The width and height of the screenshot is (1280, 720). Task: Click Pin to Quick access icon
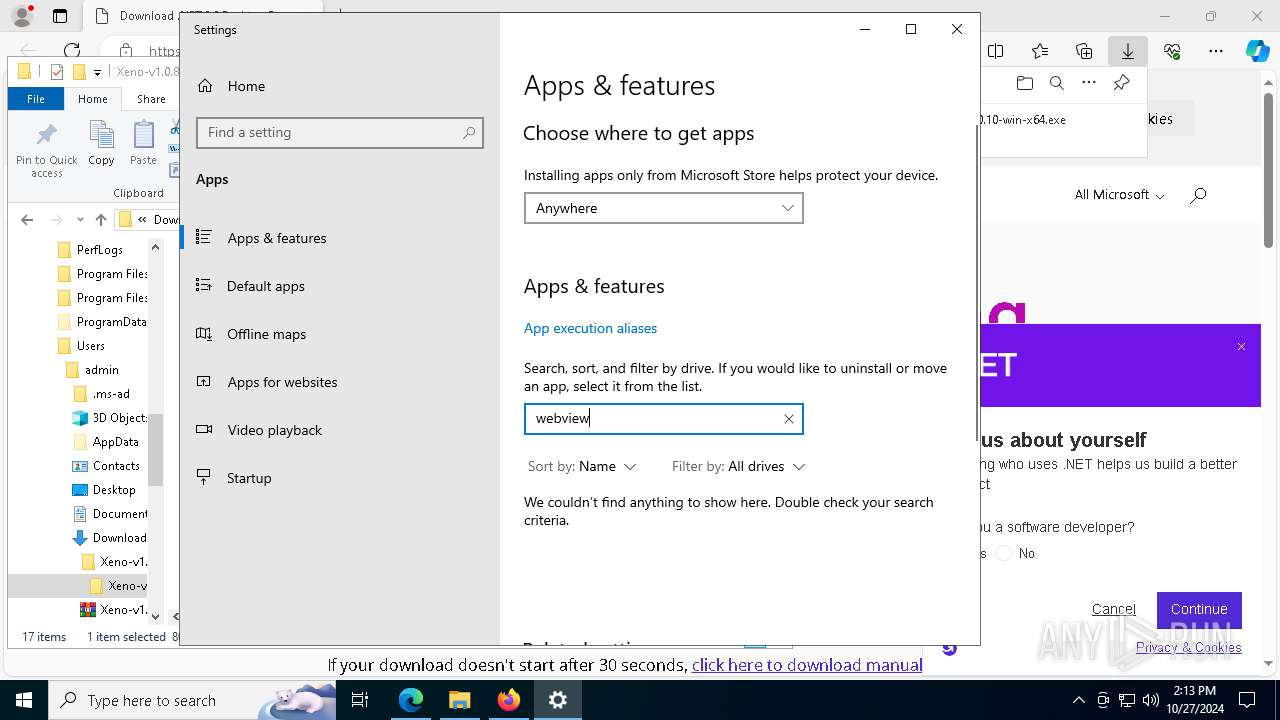(46, 149)
